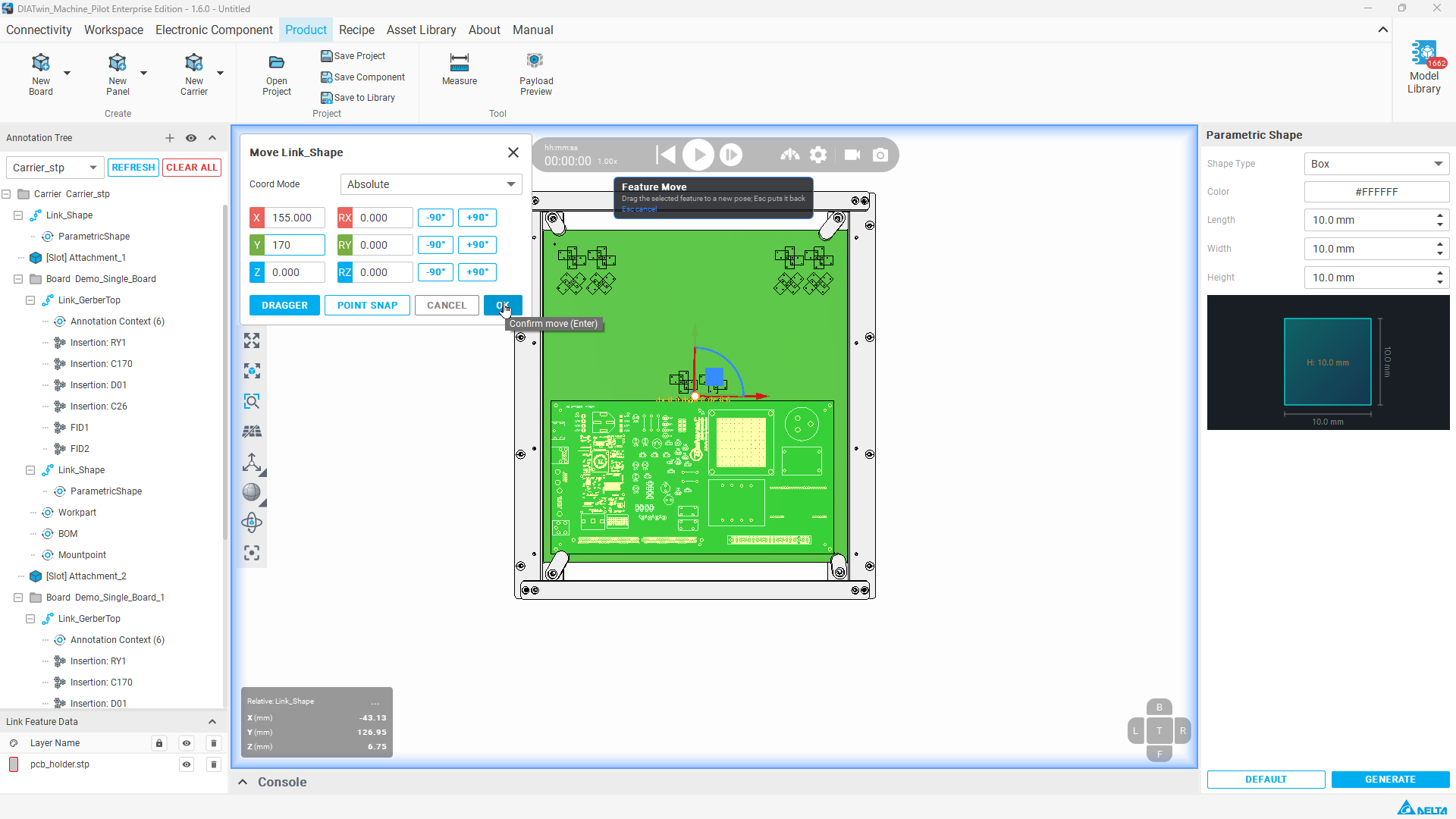The height and width of the screenshot is (819, 1456).
Task: Toggle visibility of pcb_holder.stp layer
Action: pos(187,764)
